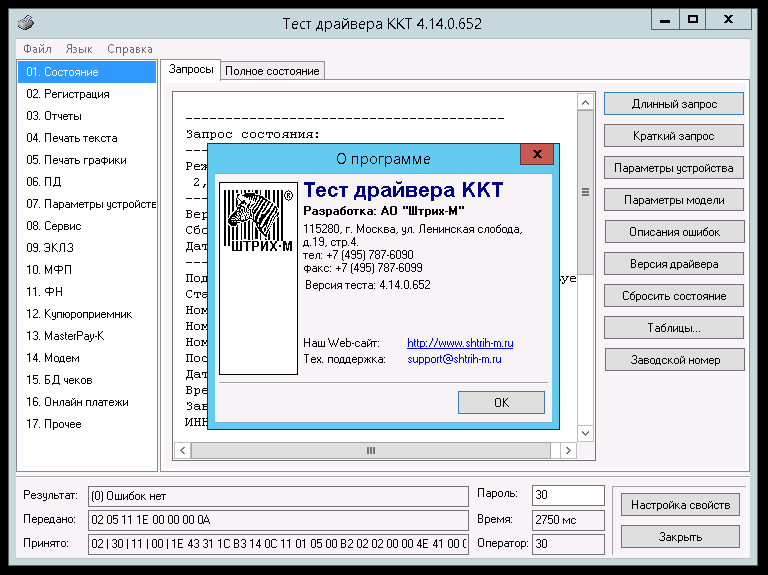This screenshot has width=768, height=575.
Task: Open the Таблицы... dialog
Action: (x=674, y=328)
